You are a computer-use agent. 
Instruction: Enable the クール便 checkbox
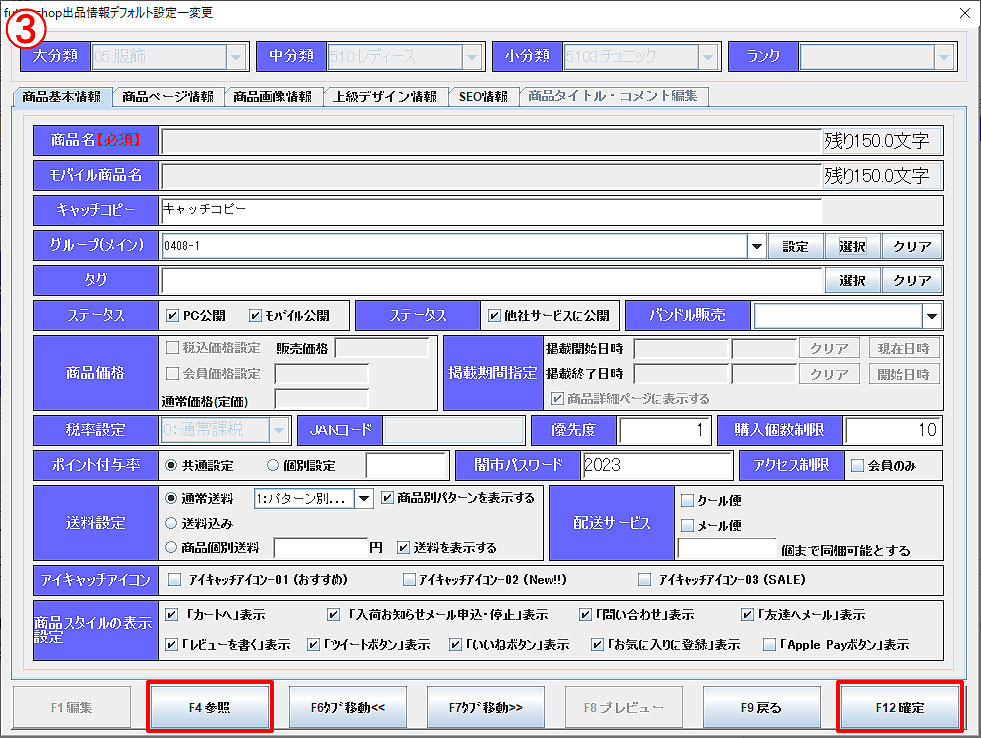pos(687,500)
